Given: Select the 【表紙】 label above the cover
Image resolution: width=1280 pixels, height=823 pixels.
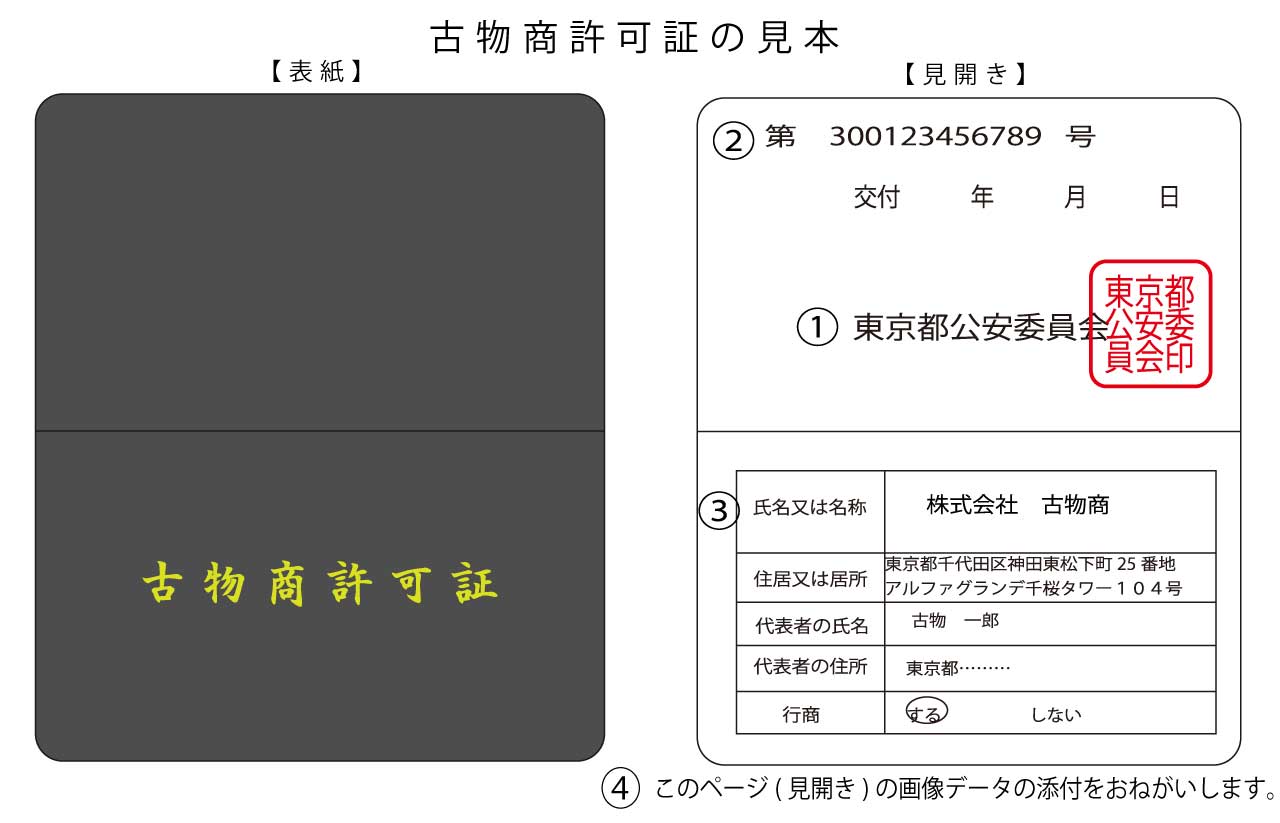Looking at the screenshot, I should (316, 73).
